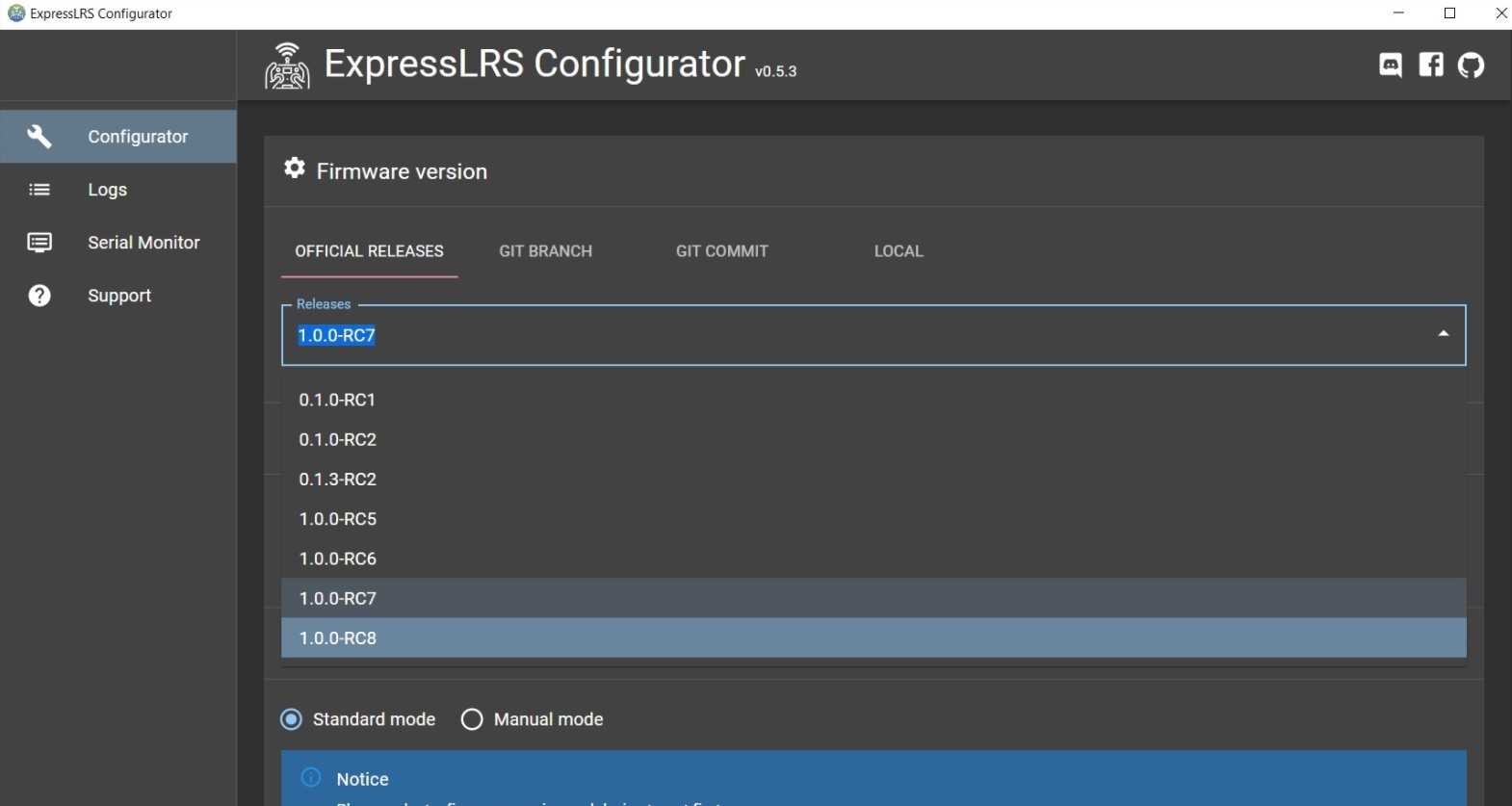Collapse the Releases dropdown arrow

click(1443, 334)
